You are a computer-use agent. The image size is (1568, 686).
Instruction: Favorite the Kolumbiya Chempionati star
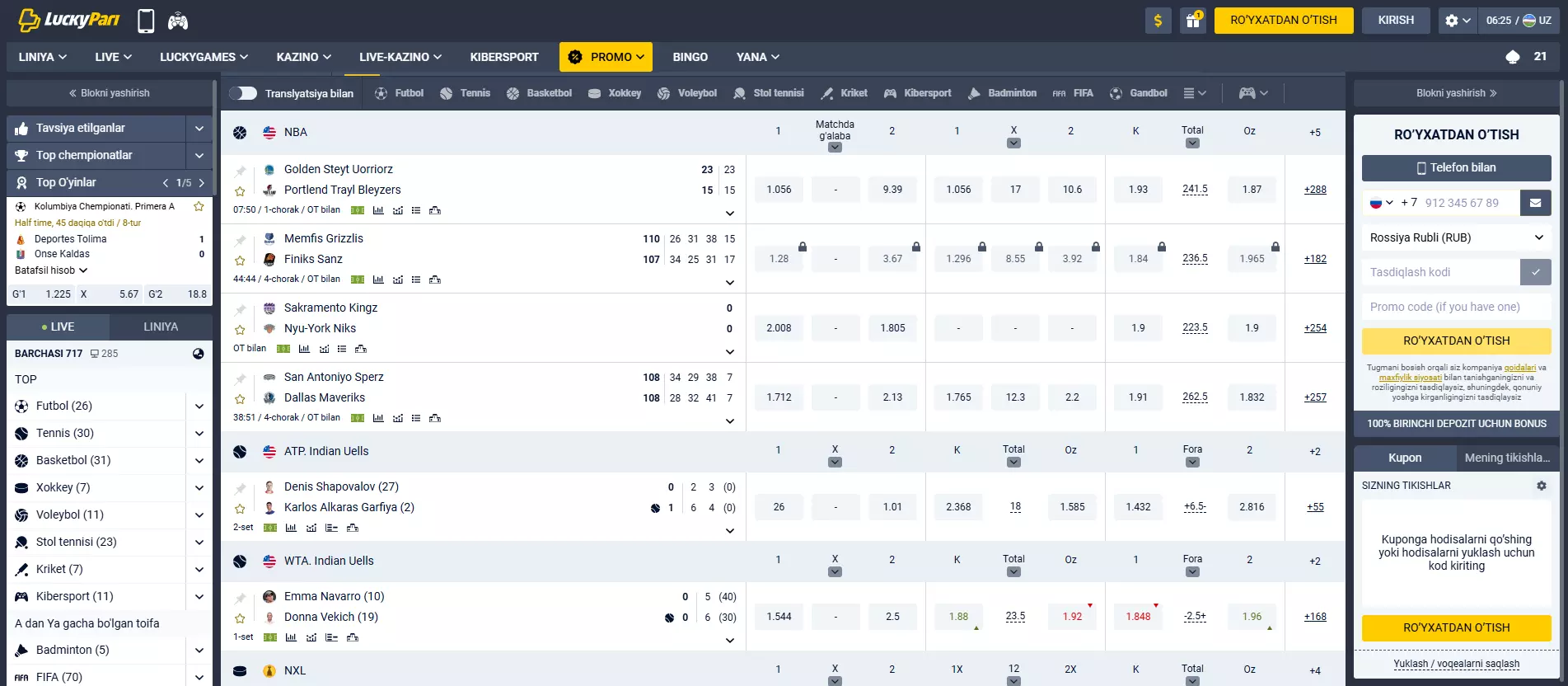(199, 206)
